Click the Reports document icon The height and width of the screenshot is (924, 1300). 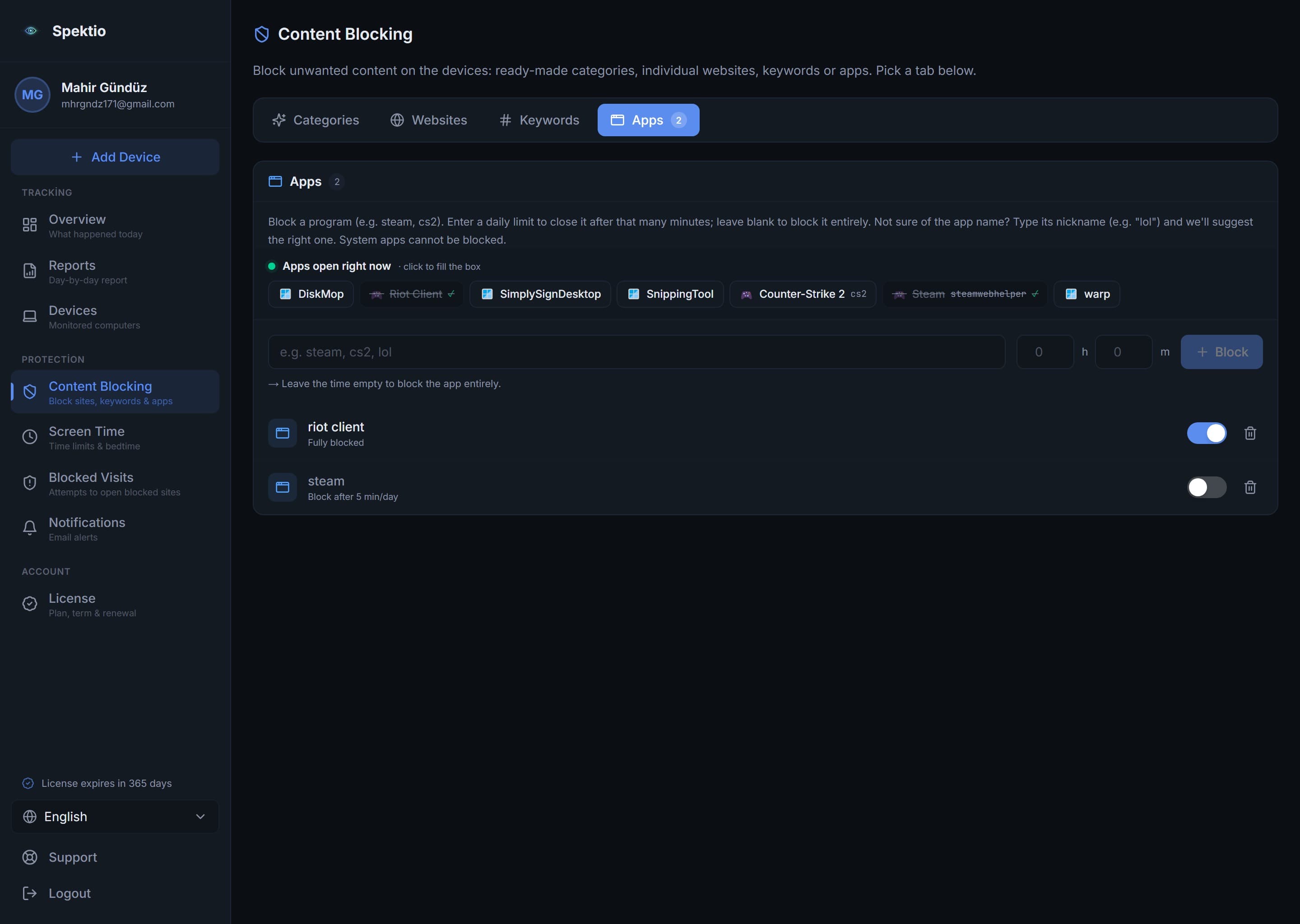point(30,271)
